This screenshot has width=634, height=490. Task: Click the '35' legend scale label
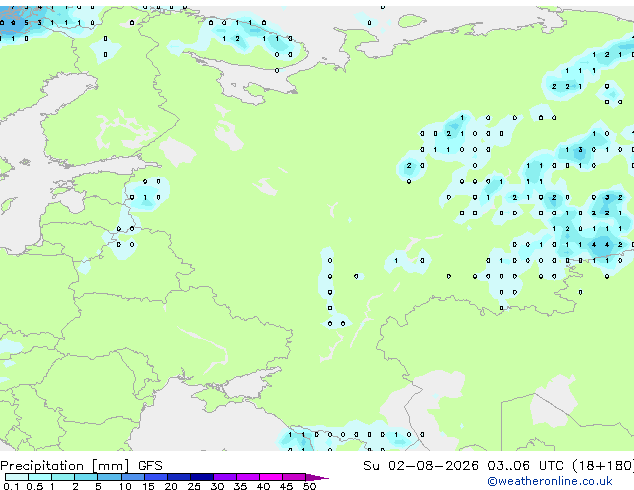click(240, 486)
